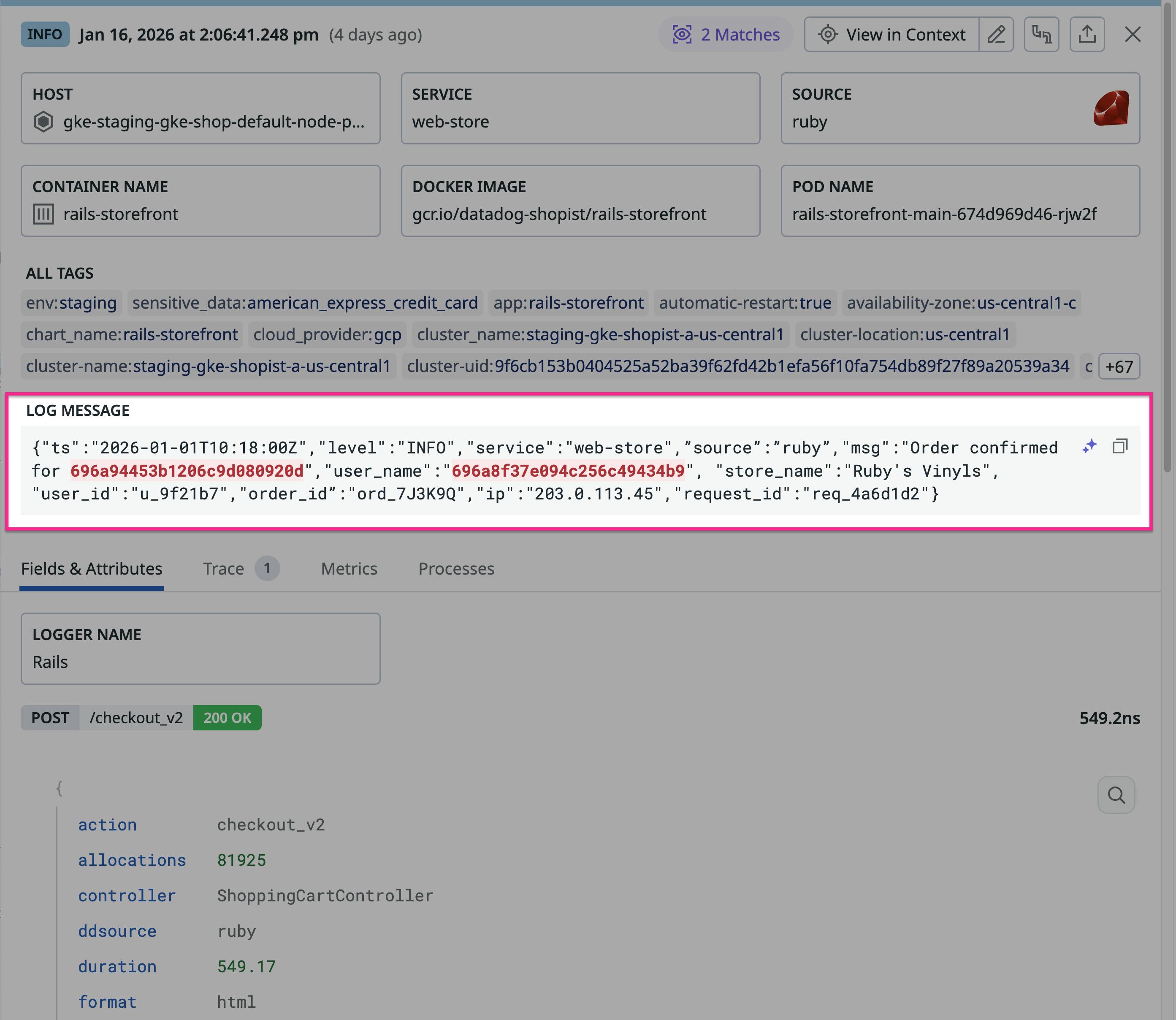This screenshot has height=1020, width=1176.
Task: Click the 200 OK status badge
Action: point(226,718)
